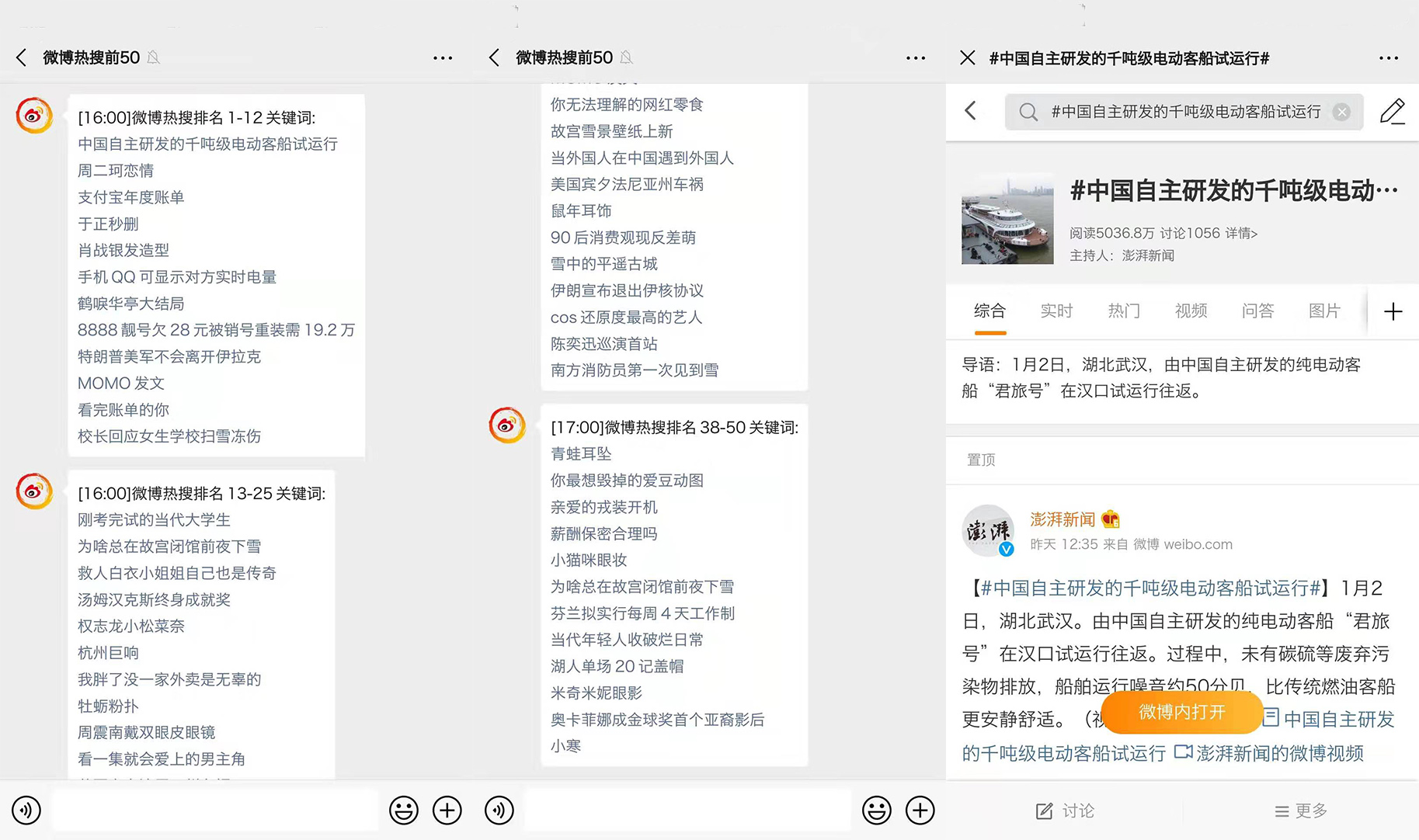1419x840 pixels.
Task: Select 中国自主研发的千吨级电动客船试运行 in the hot list
Action: (208, 144)
